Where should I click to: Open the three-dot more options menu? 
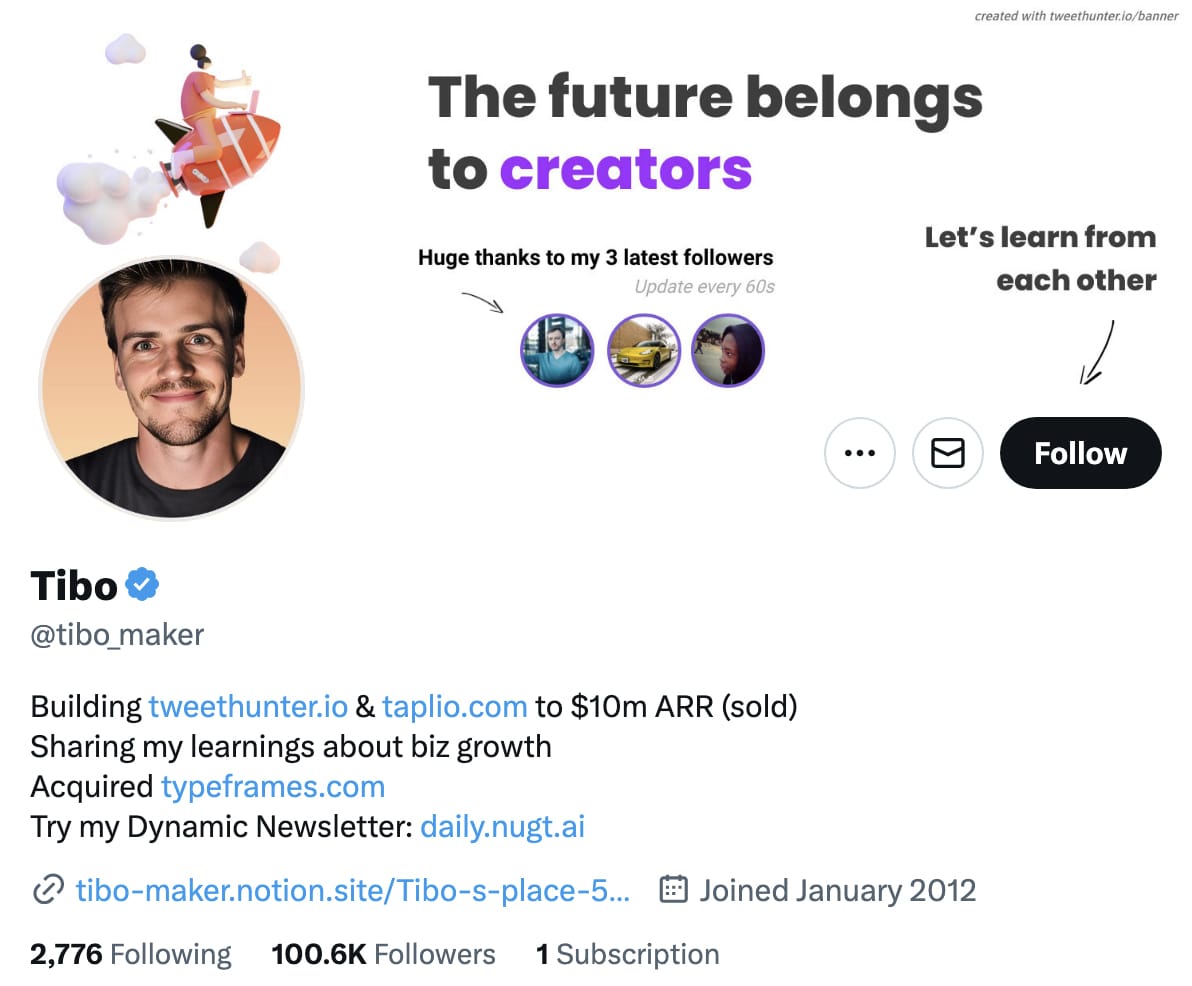click(x=859, y=453)
